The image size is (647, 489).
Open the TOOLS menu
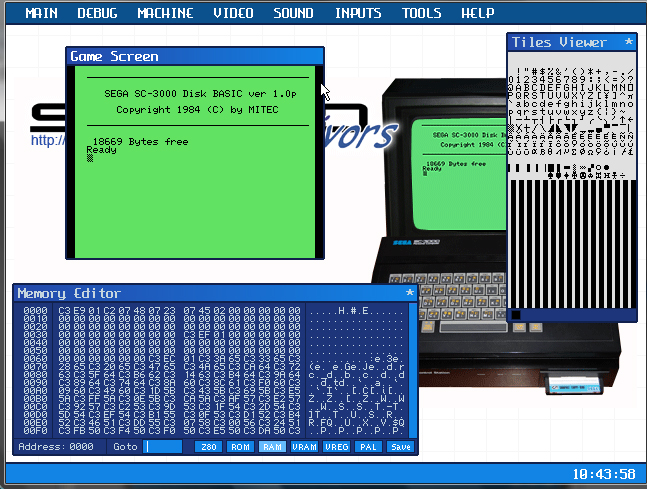click(422, 13)
